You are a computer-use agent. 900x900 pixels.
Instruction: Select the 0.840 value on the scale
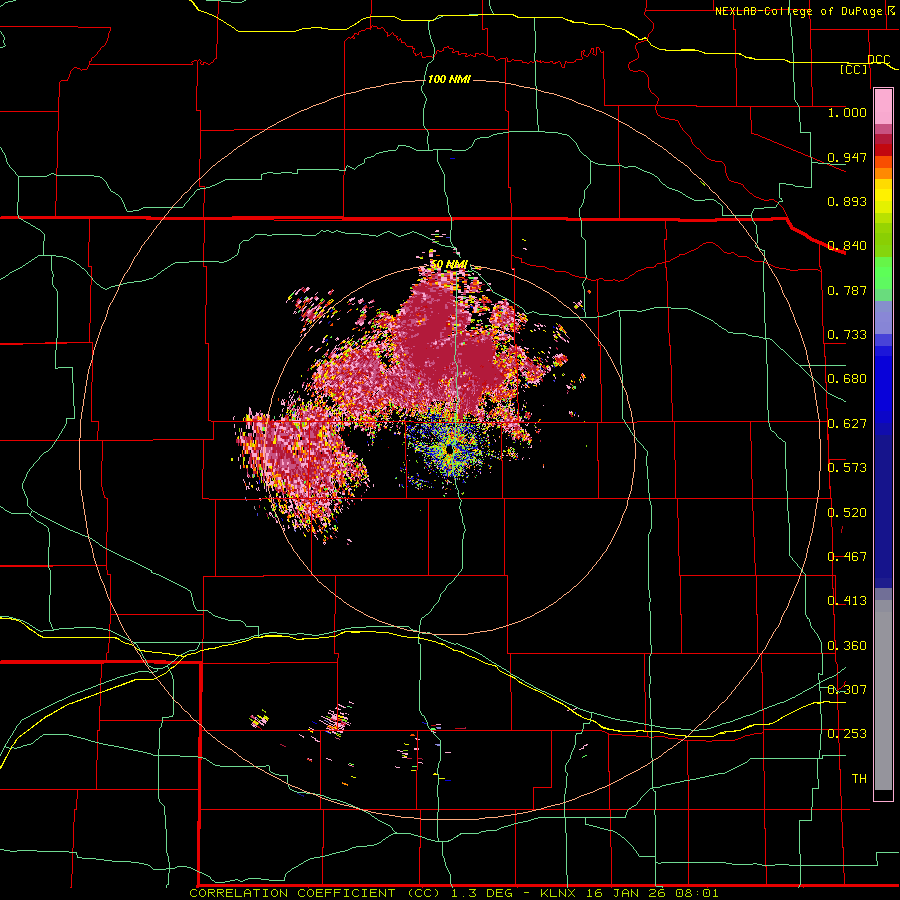pyautogui.click(x=847, y=246)
